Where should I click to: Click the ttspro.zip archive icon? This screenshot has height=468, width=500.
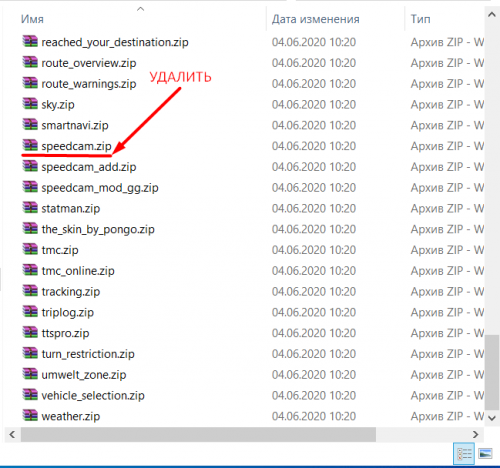pos(30,332)
